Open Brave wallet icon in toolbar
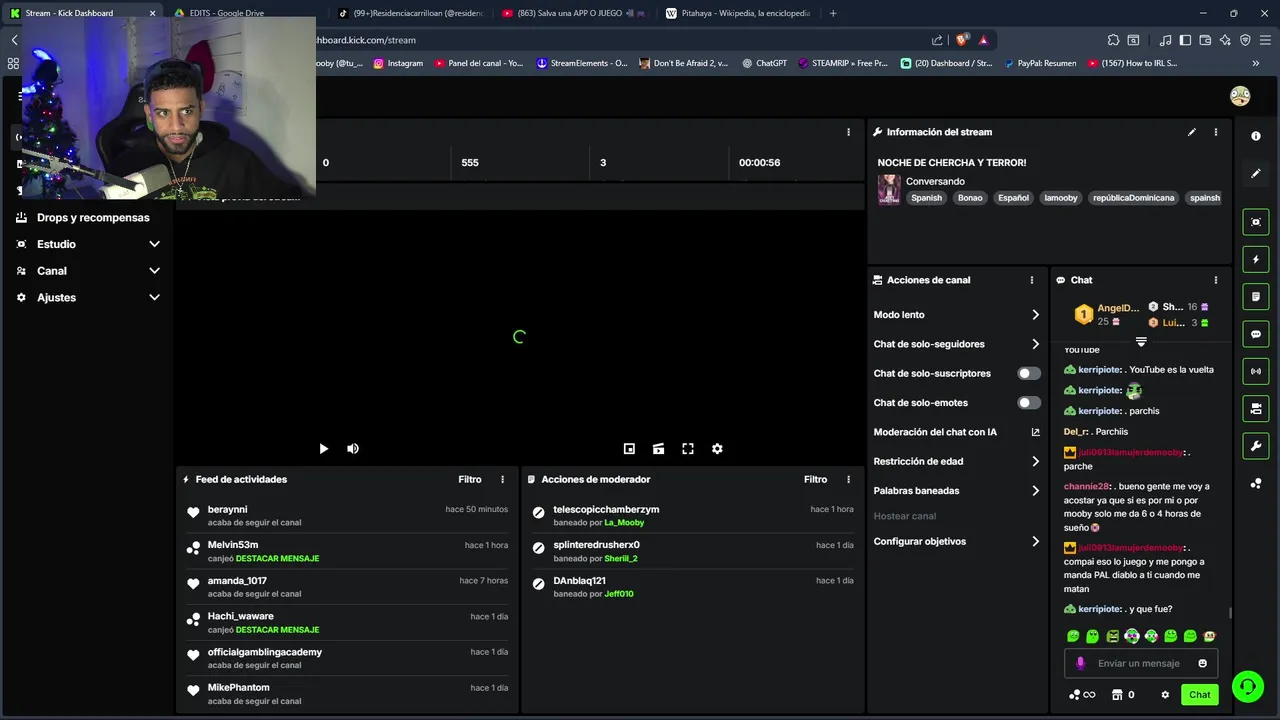1280x720 pixels. click(x=1205, y=40)
